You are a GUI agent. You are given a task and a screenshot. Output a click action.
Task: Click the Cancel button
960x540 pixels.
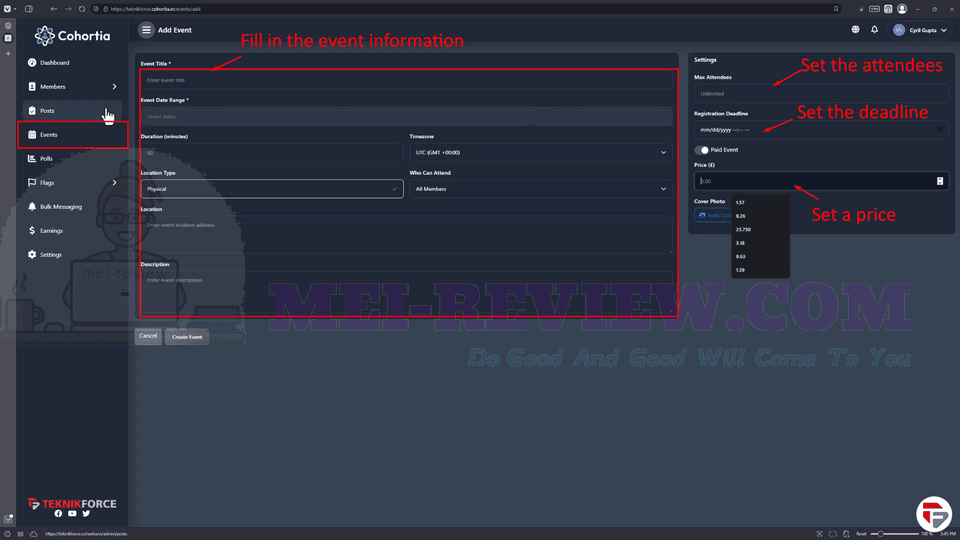pos(148,336)
